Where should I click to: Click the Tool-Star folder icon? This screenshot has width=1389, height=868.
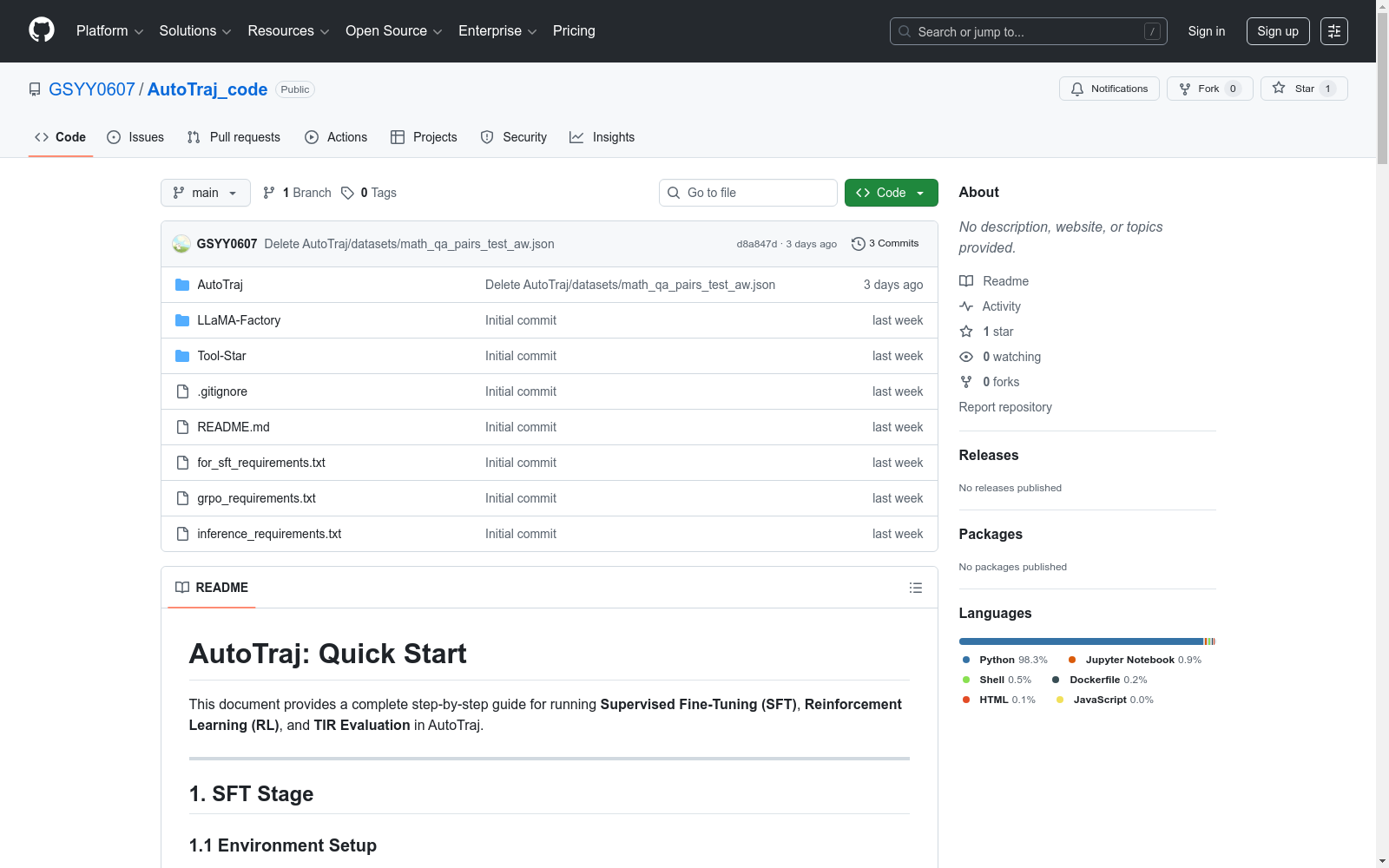point(182,356)
